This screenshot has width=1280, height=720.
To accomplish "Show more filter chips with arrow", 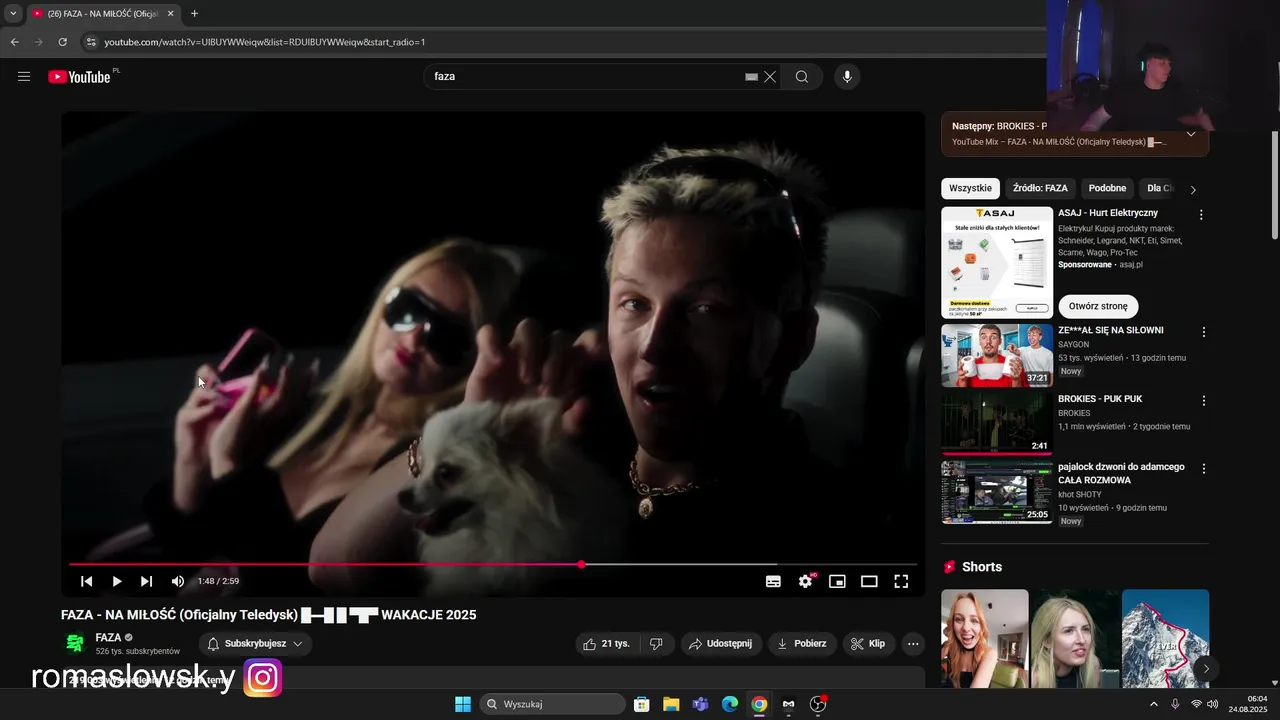I will 1192,189.
